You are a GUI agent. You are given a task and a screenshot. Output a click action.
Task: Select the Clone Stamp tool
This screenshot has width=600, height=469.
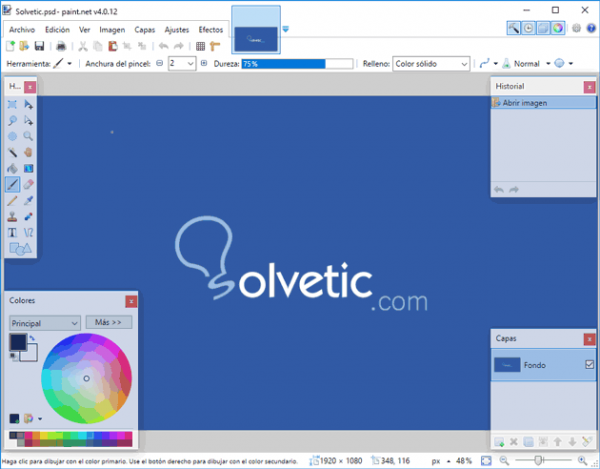coord(12,217)
